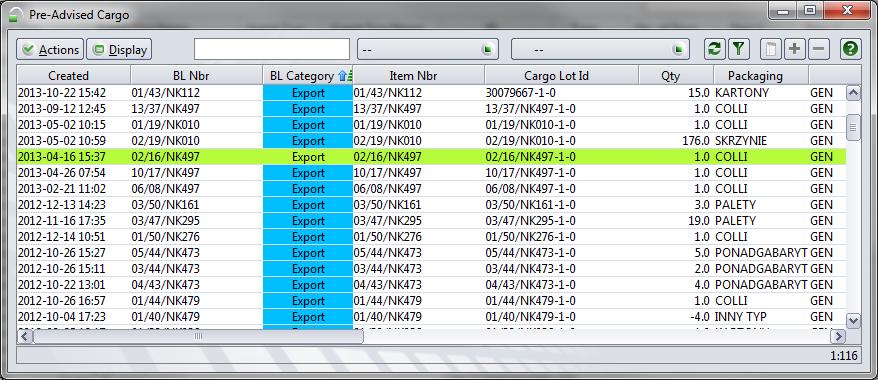Click the vertical scrollbar down arrow

[853, 320]
